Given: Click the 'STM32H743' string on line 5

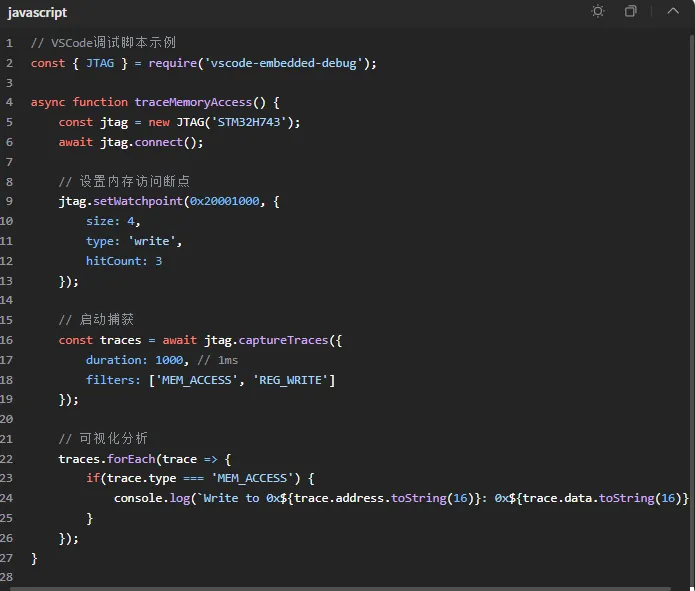Looking at the screenshot, I should [x=249, y=122].
